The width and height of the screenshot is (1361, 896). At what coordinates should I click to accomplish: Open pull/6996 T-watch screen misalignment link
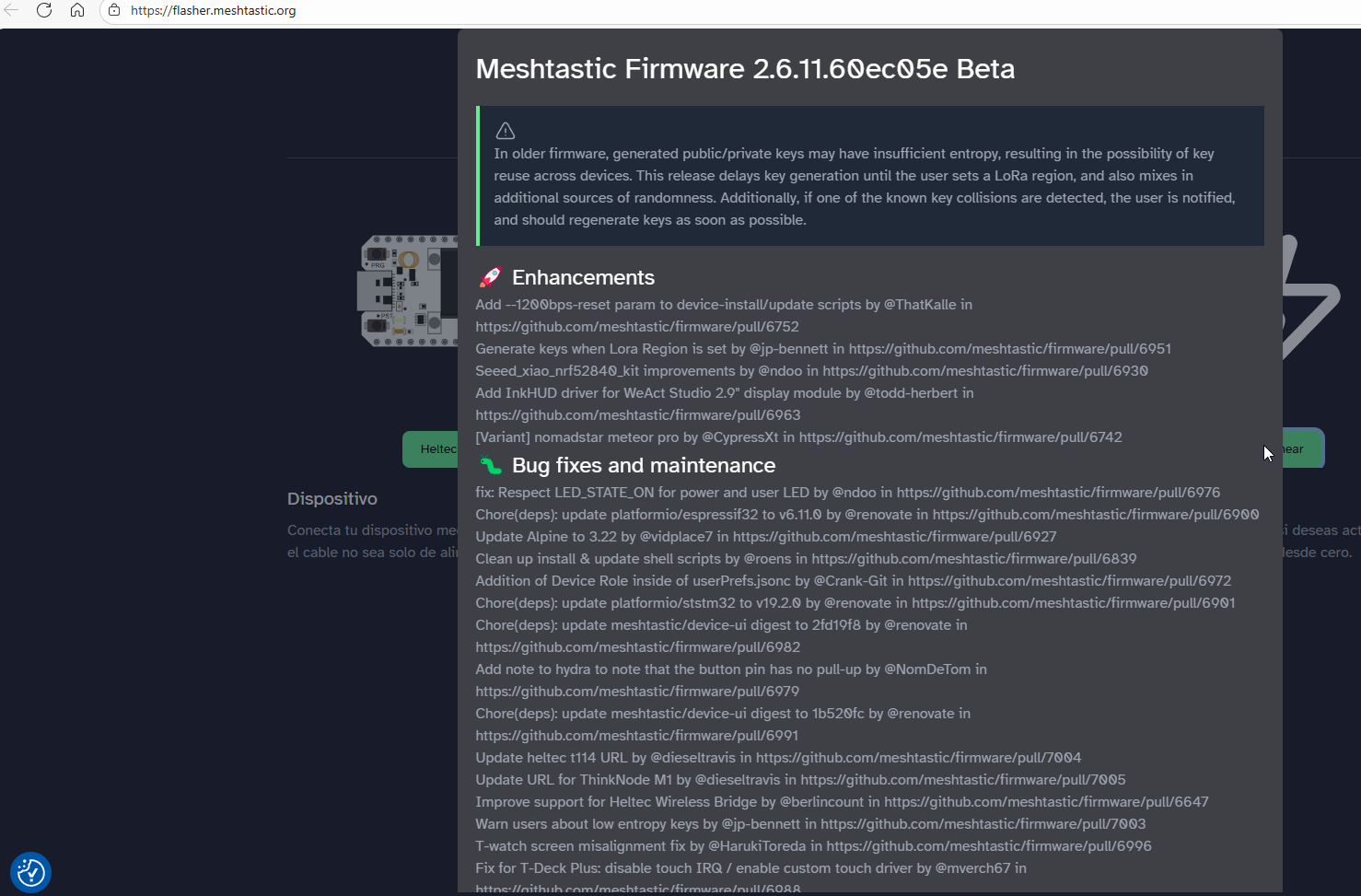coord(988,846)
